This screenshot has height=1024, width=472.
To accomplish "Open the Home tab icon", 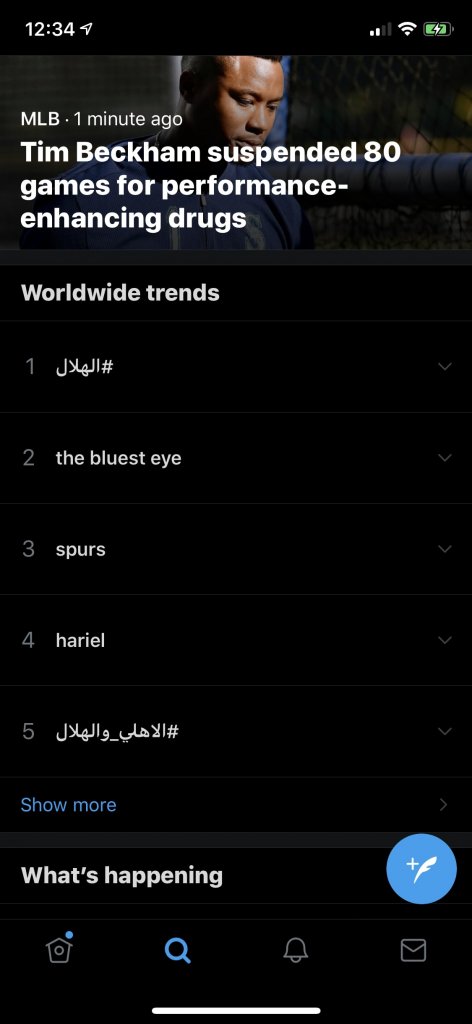I will coord(59,949).
